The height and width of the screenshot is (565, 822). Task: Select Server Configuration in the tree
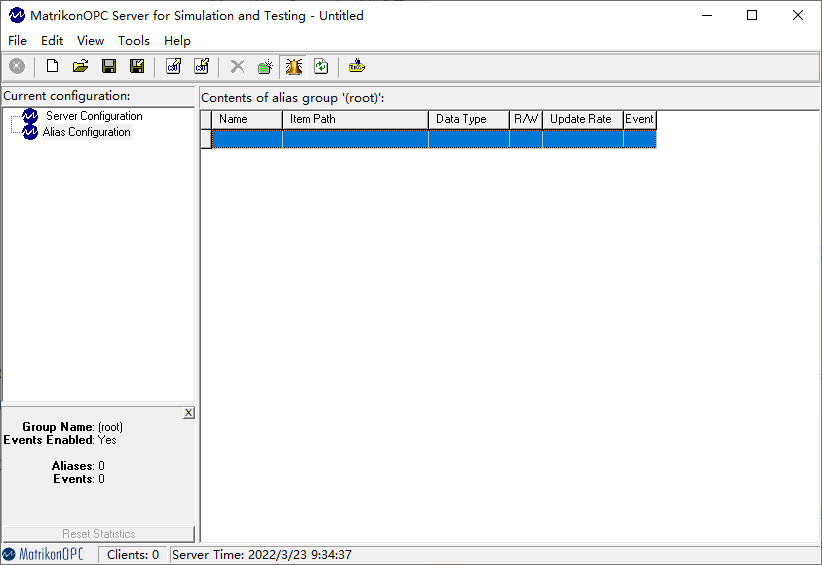(94, 116)
